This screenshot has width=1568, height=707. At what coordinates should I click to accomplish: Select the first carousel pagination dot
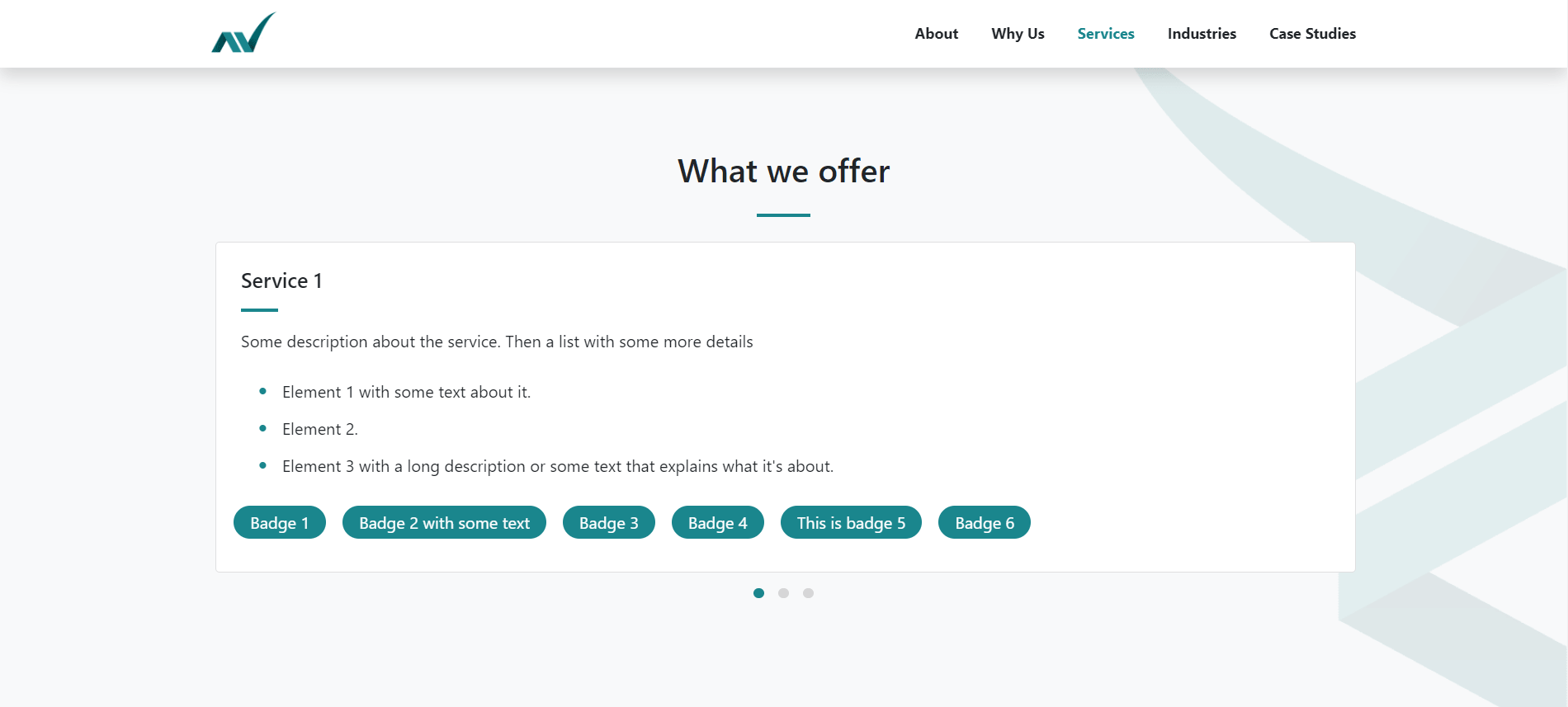point(758,593)
